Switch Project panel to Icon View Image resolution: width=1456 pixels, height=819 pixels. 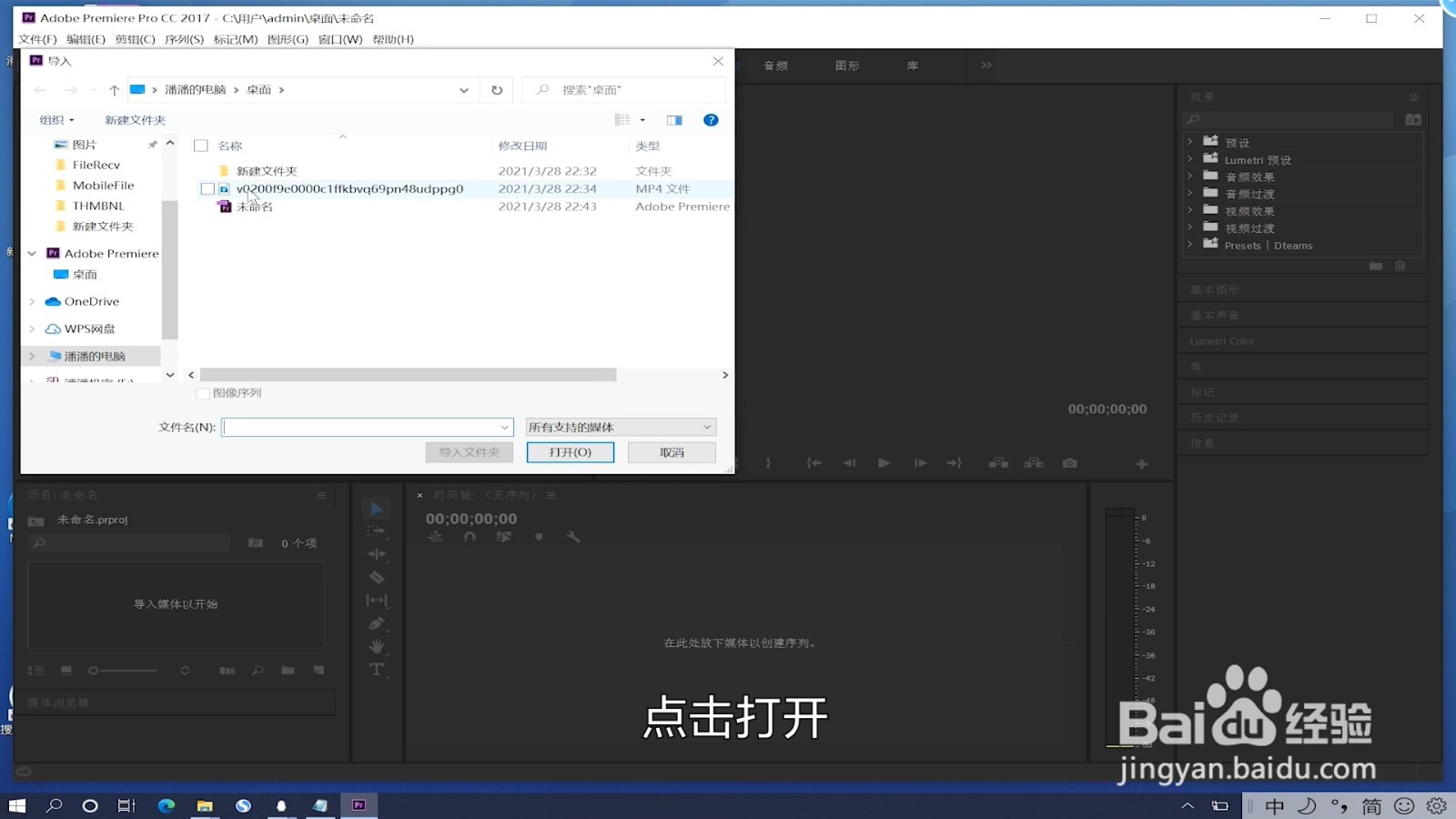click(66, 671)
